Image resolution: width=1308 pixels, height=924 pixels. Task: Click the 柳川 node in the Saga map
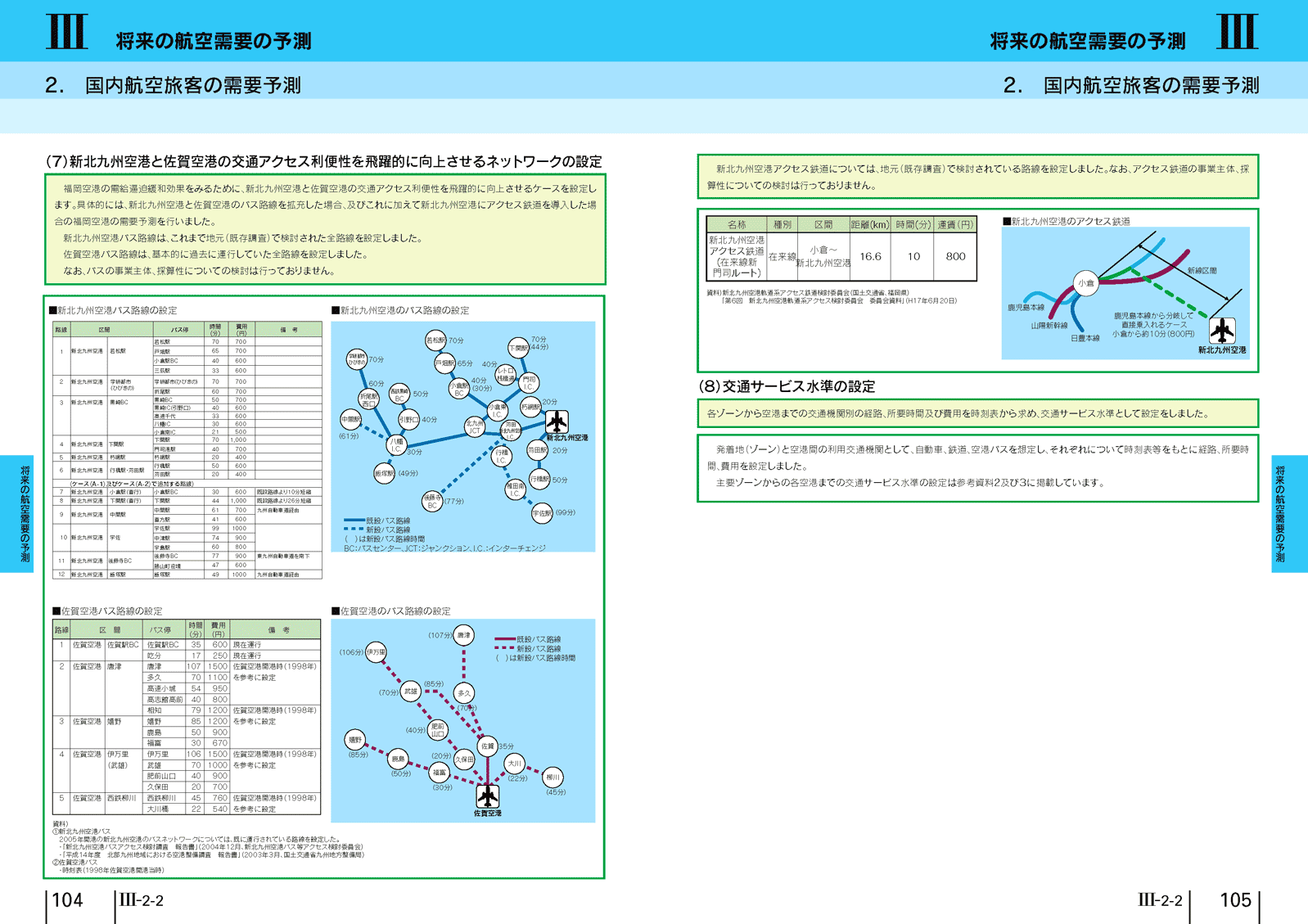pyautogui.click(x=553, y=778)
